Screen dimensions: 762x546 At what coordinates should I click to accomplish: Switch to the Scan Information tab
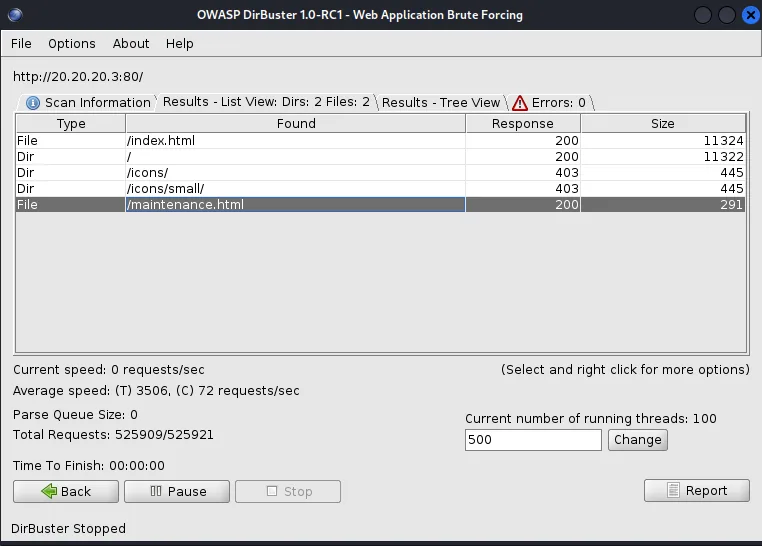(x=88, y=102)
